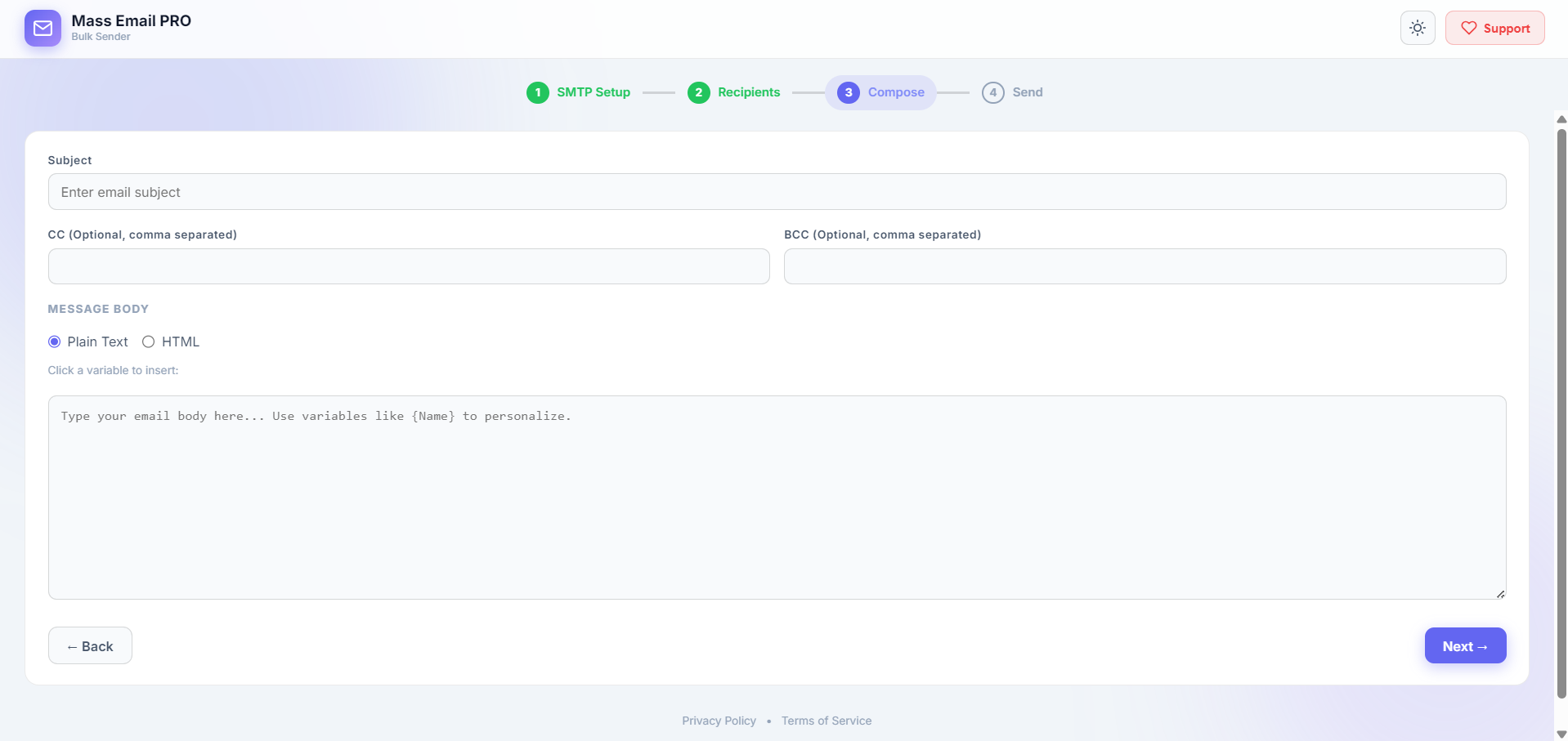Screen dimensions: 1568x741
Task: Click the 'Click a variable to insert:' text
Action: [x=113, y=370]
